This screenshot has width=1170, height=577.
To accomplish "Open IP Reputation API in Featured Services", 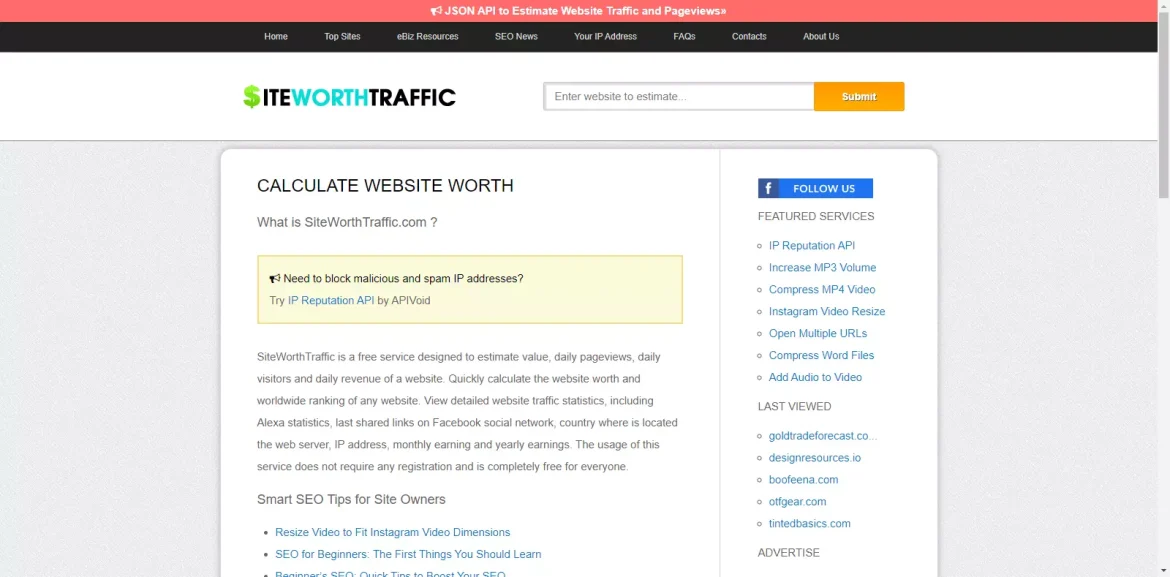I will tap(812, 246).
